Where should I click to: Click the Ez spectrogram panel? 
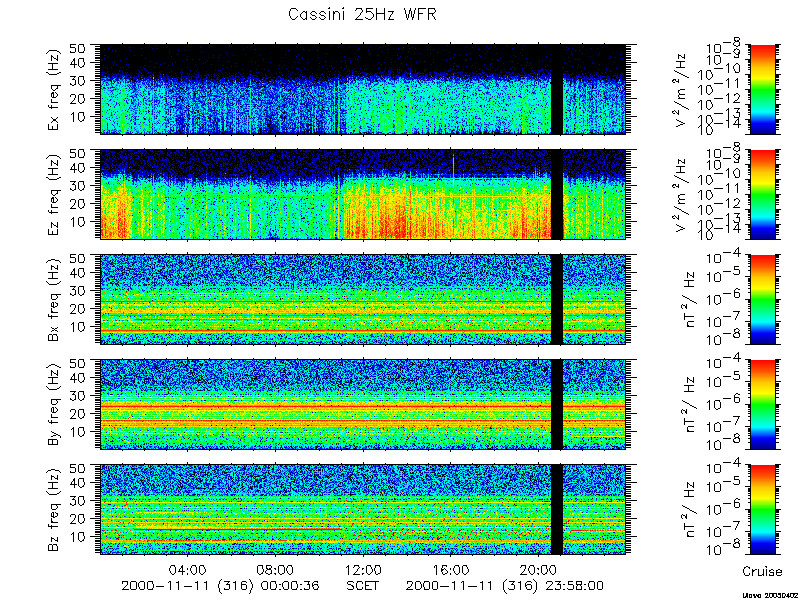363,194
